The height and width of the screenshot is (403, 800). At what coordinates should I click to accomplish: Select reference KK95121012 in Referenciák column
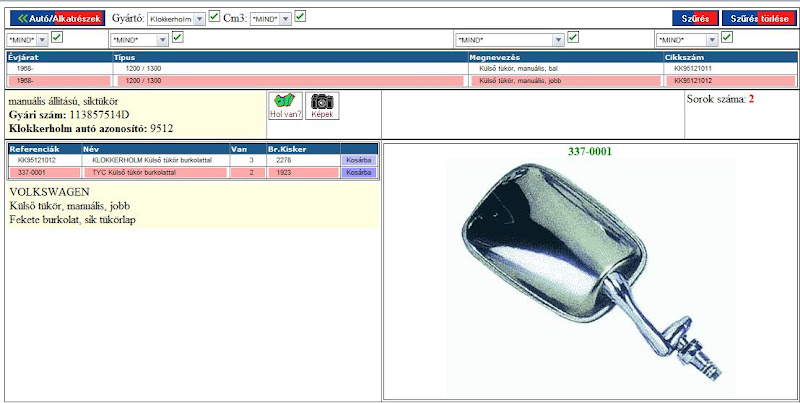click(37, 160)
